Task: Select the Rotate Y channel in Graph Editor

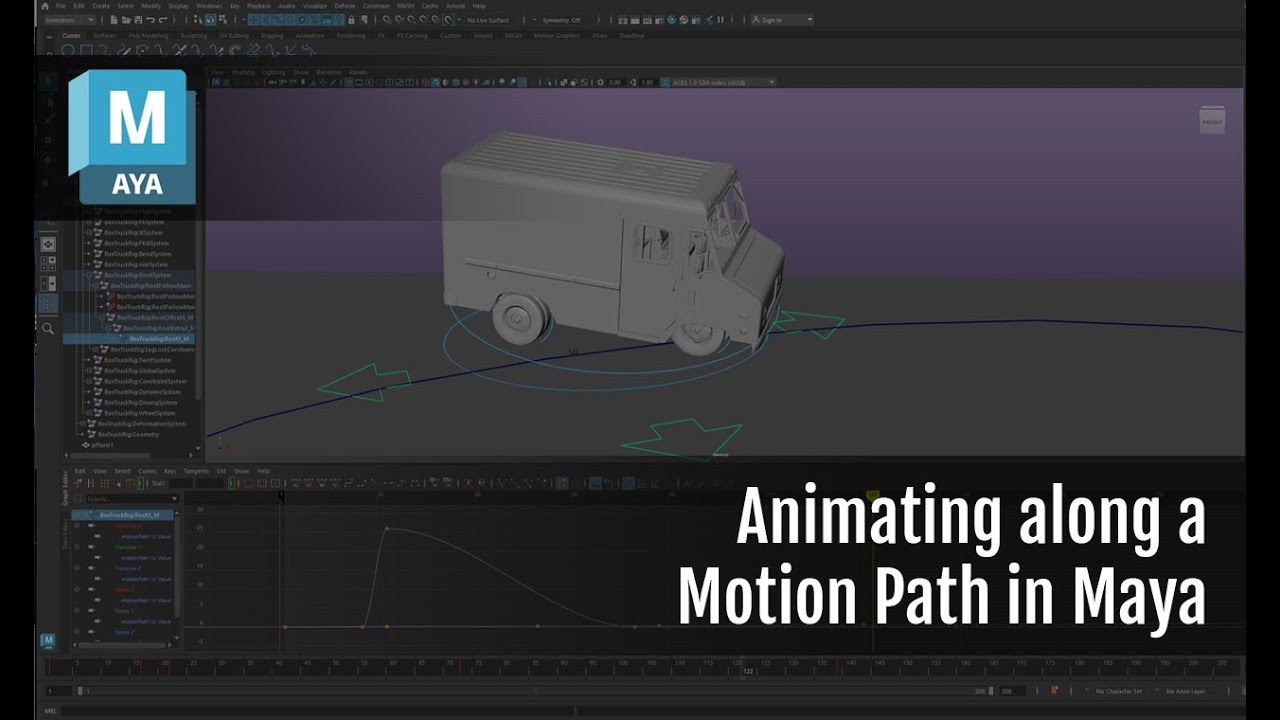Action: coord(124,611)
